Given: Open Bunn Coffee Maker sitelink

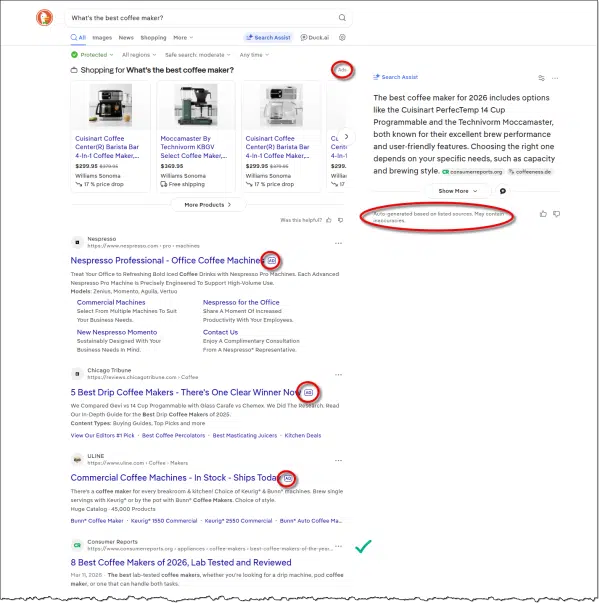Looking at the screenshot, I should coord(97,521).
